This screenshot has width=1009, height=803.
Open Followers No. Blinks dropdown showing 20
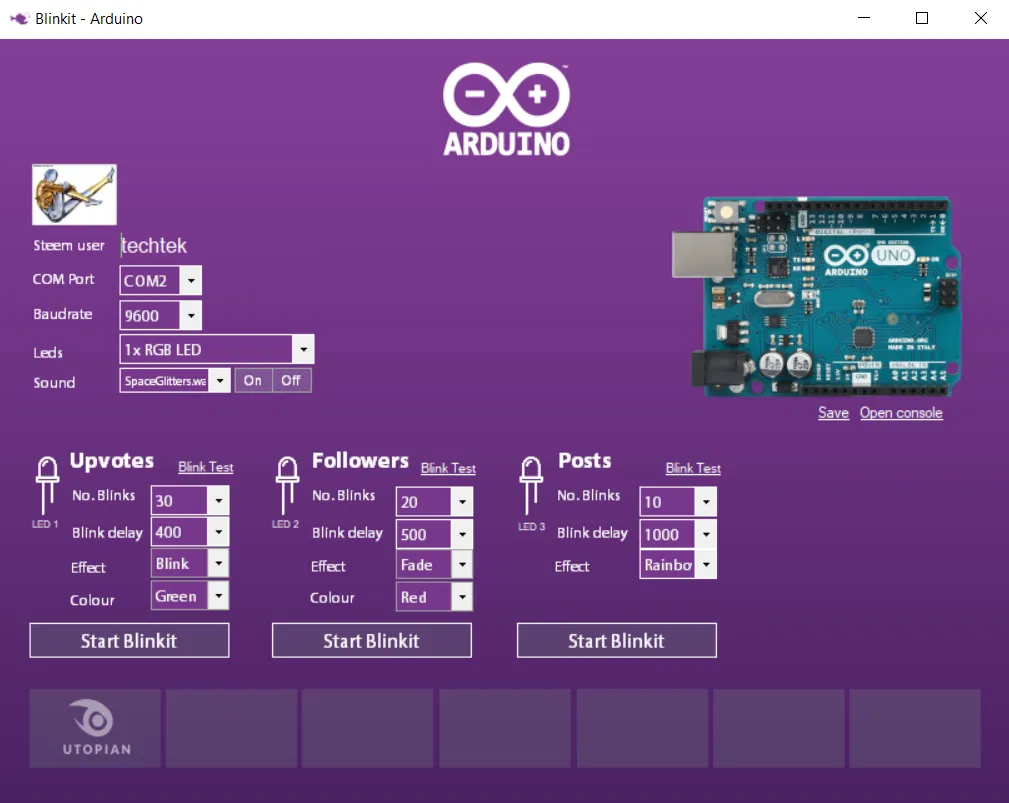(434, 502)
